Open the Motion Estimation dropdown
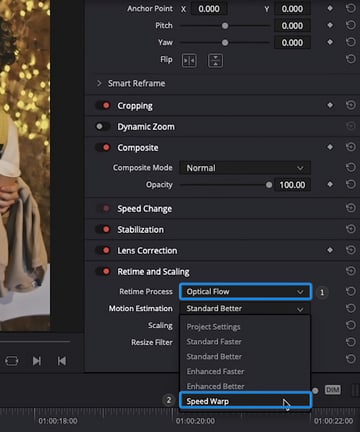360x432 pixels. [x=245, y=309]
